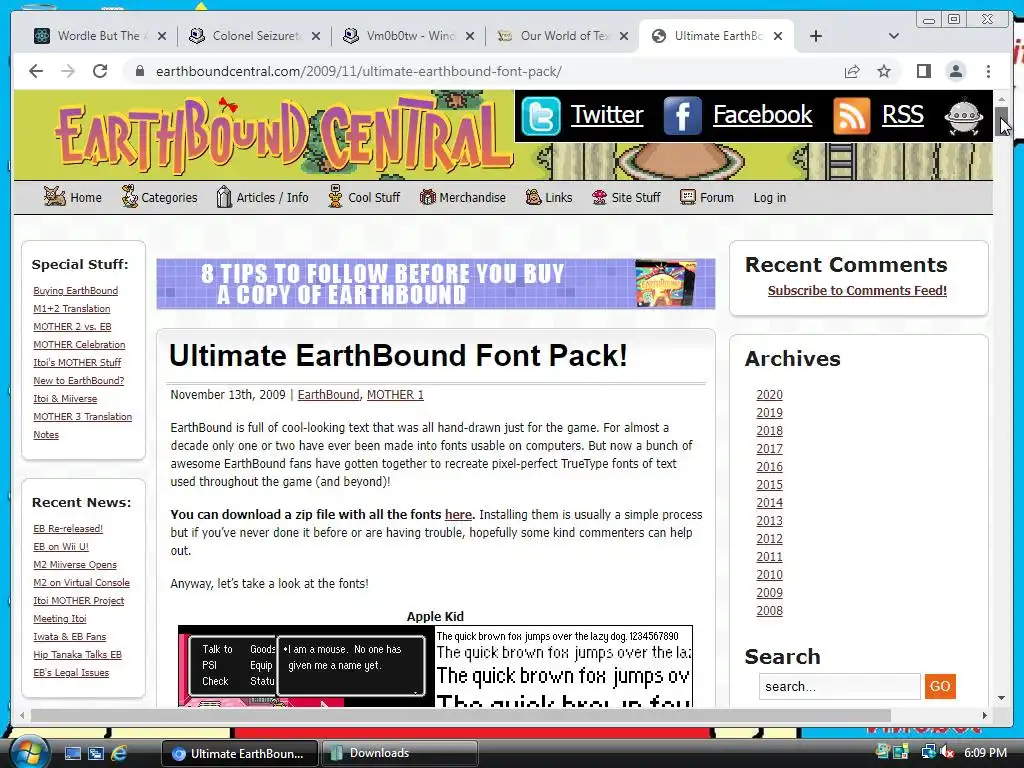This screenshot has width=1024, height=768.
Task: Expand the tab search chevron
Action: pyautogui.click(x=894, y=36)
